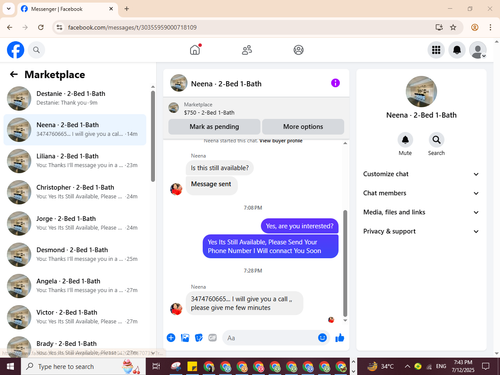Reload the page

click(x=41, y=27)
